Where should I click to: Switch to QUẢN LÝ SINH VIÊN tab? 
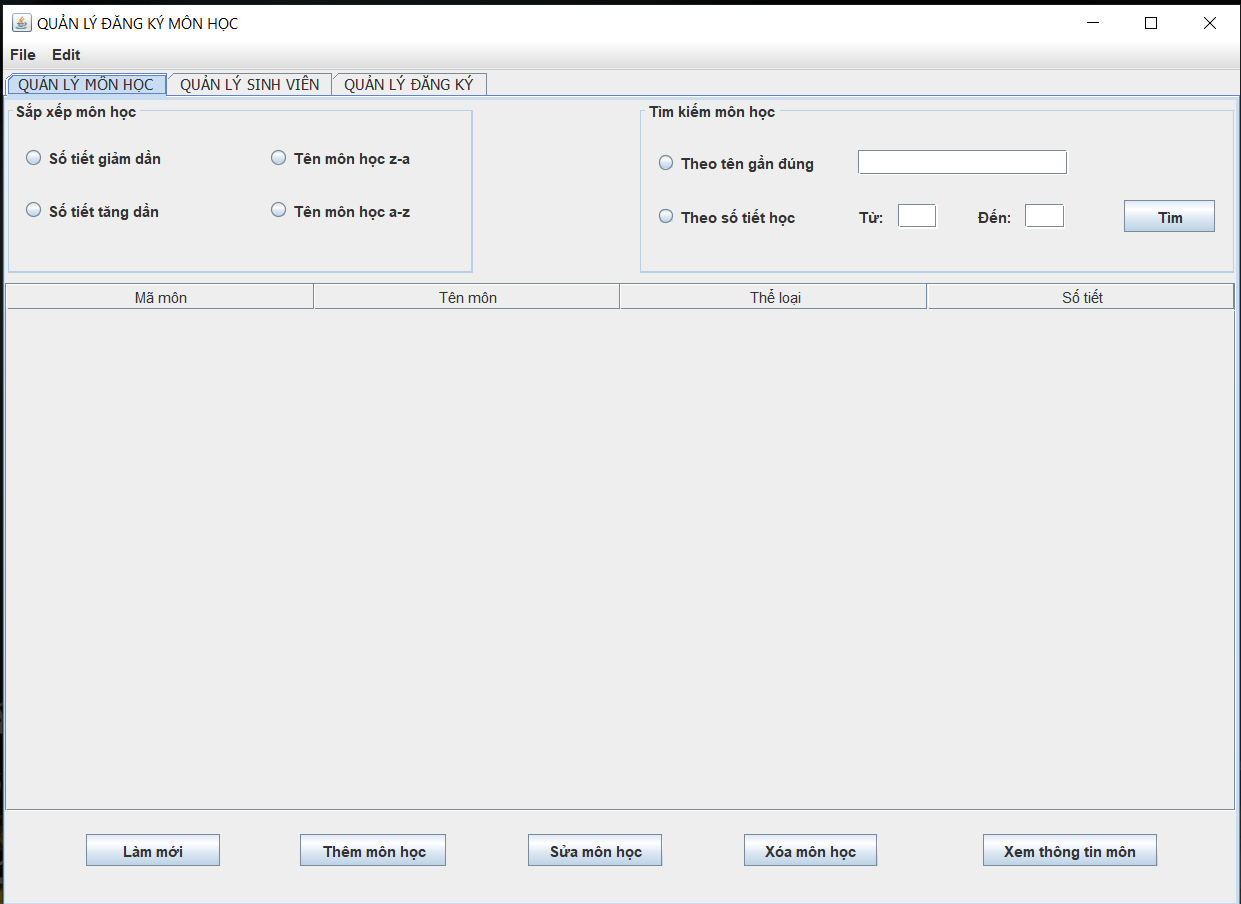(250, 84)
